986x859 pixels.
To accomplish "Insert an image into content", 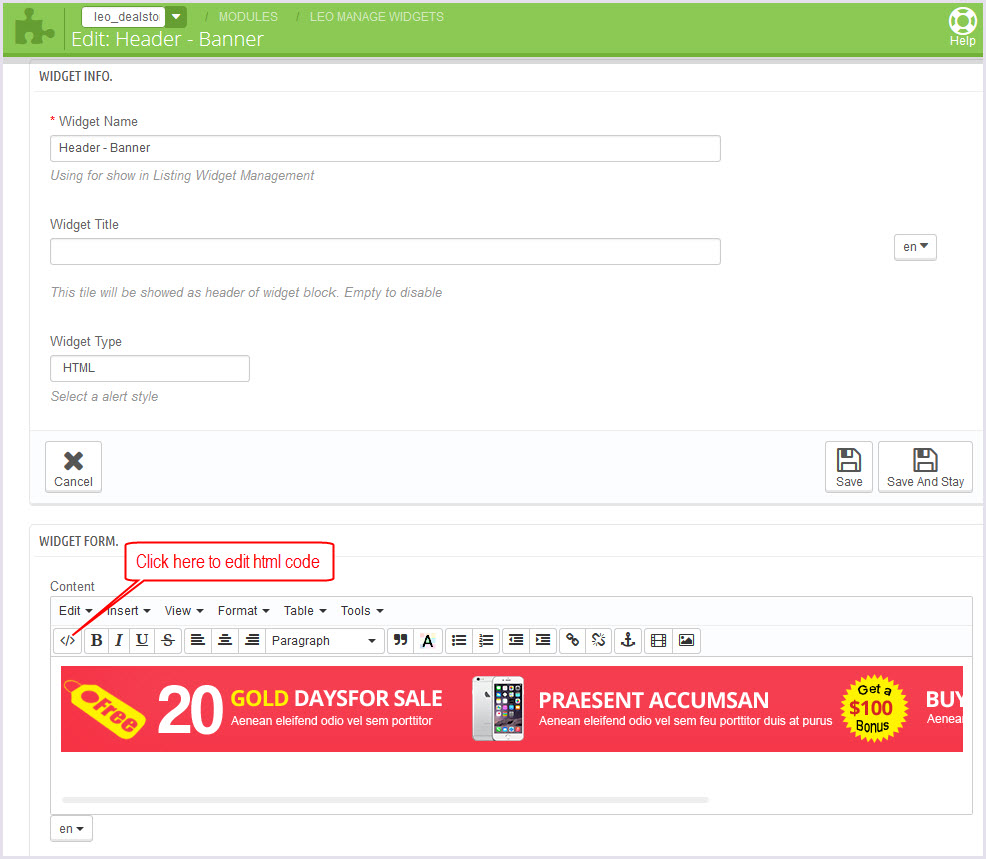I will (x=686, y=641).
